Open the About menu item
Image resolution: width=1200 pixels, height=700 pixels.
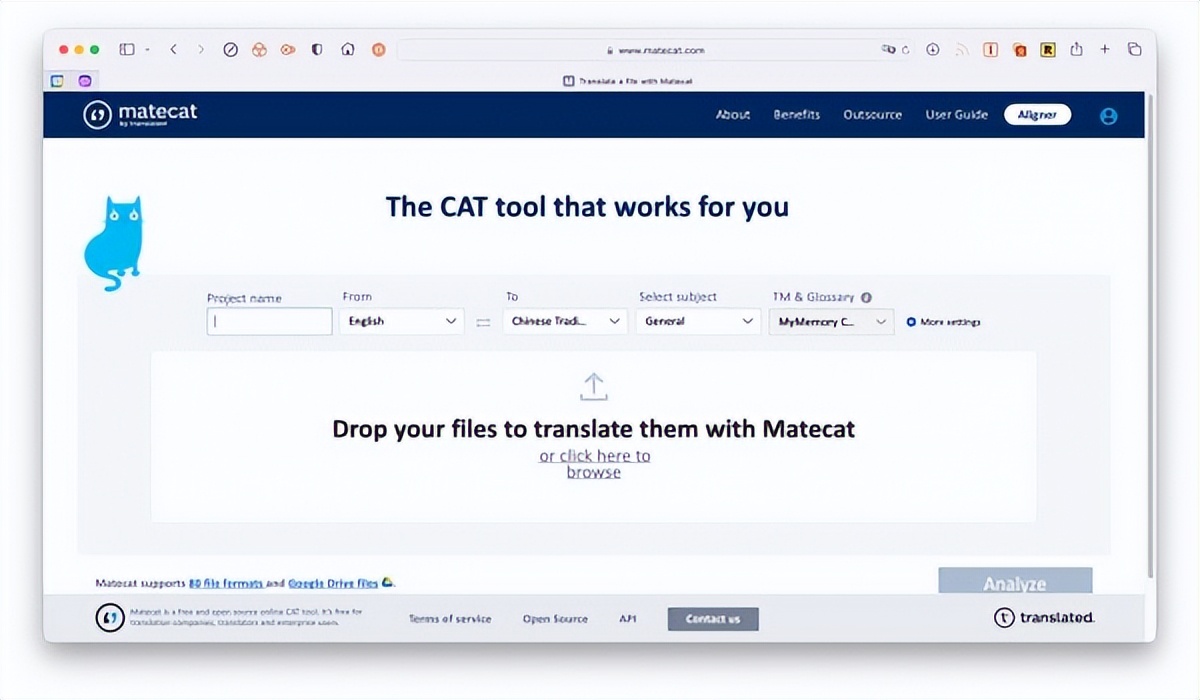coord(733,115)
